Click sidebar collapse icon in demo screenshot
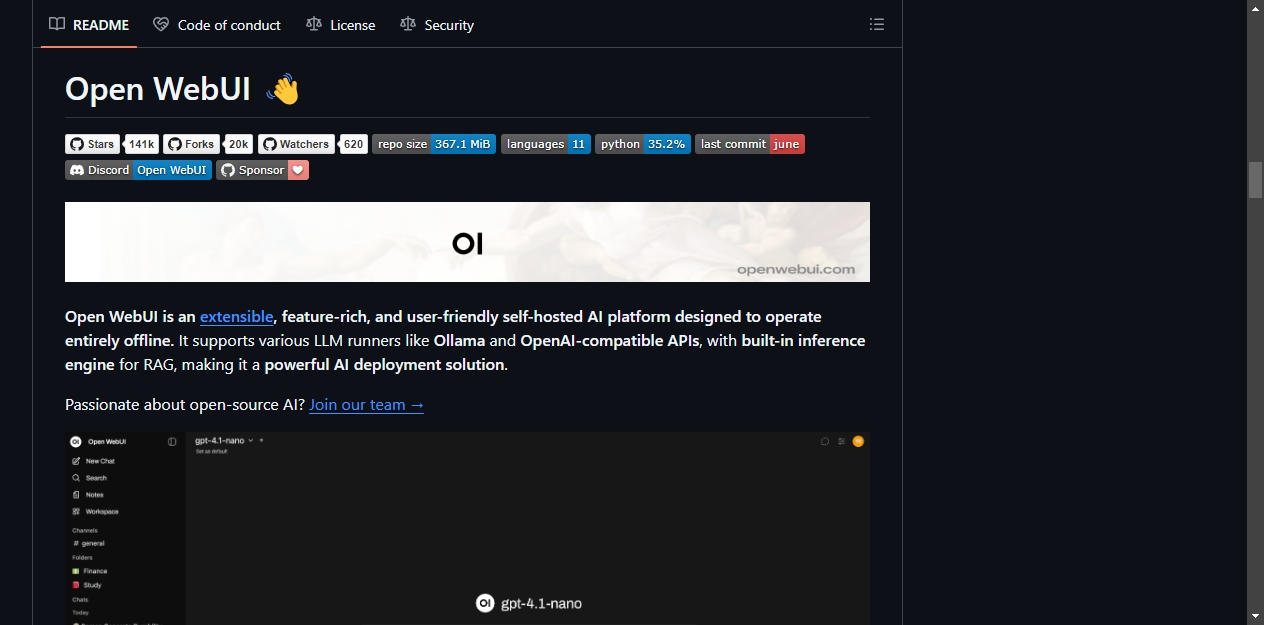This screenshot has height=625, width=1264. [x=172, y=441]
